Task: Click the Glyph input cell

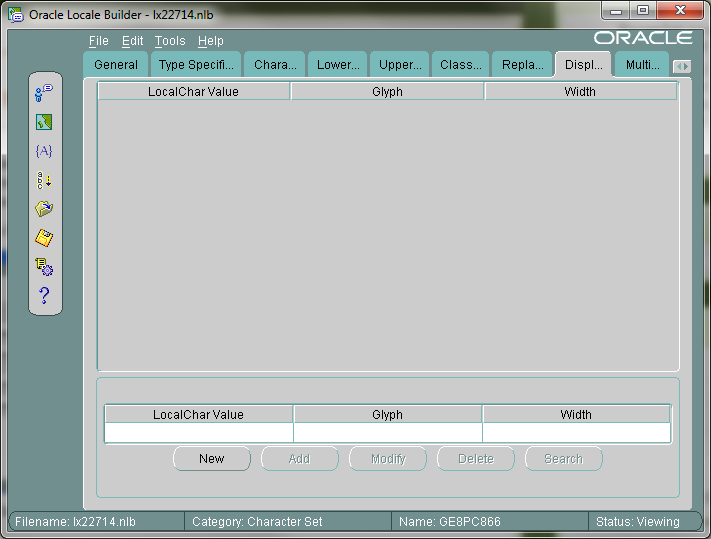Action: point(387,433)
